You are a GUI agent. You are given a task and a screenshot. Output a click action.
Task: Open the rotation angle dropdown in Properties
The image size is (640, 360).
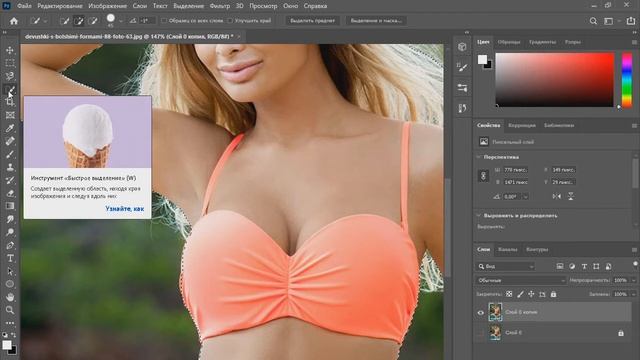coord(525,197)
